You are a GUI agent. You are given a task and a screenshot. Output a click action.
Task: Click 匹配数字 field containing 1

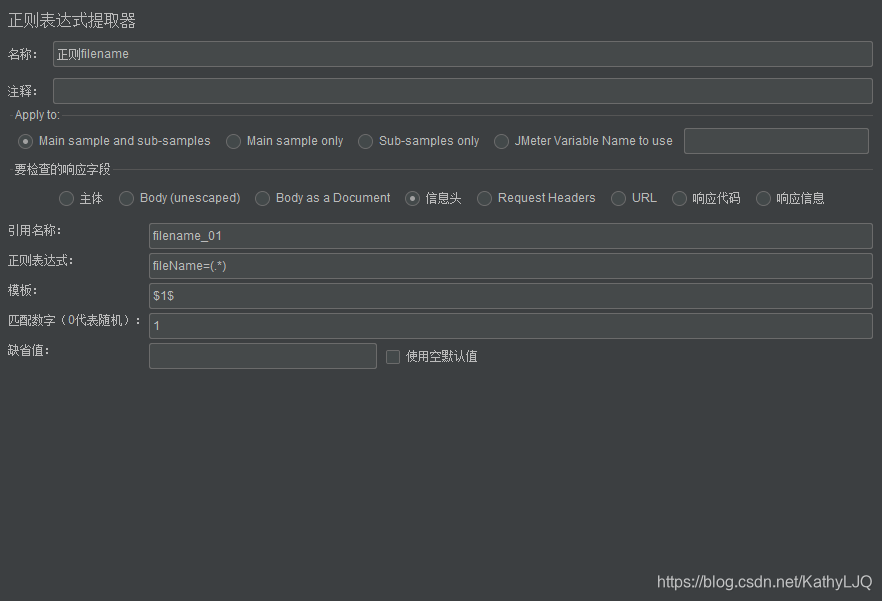pos(510,325)
